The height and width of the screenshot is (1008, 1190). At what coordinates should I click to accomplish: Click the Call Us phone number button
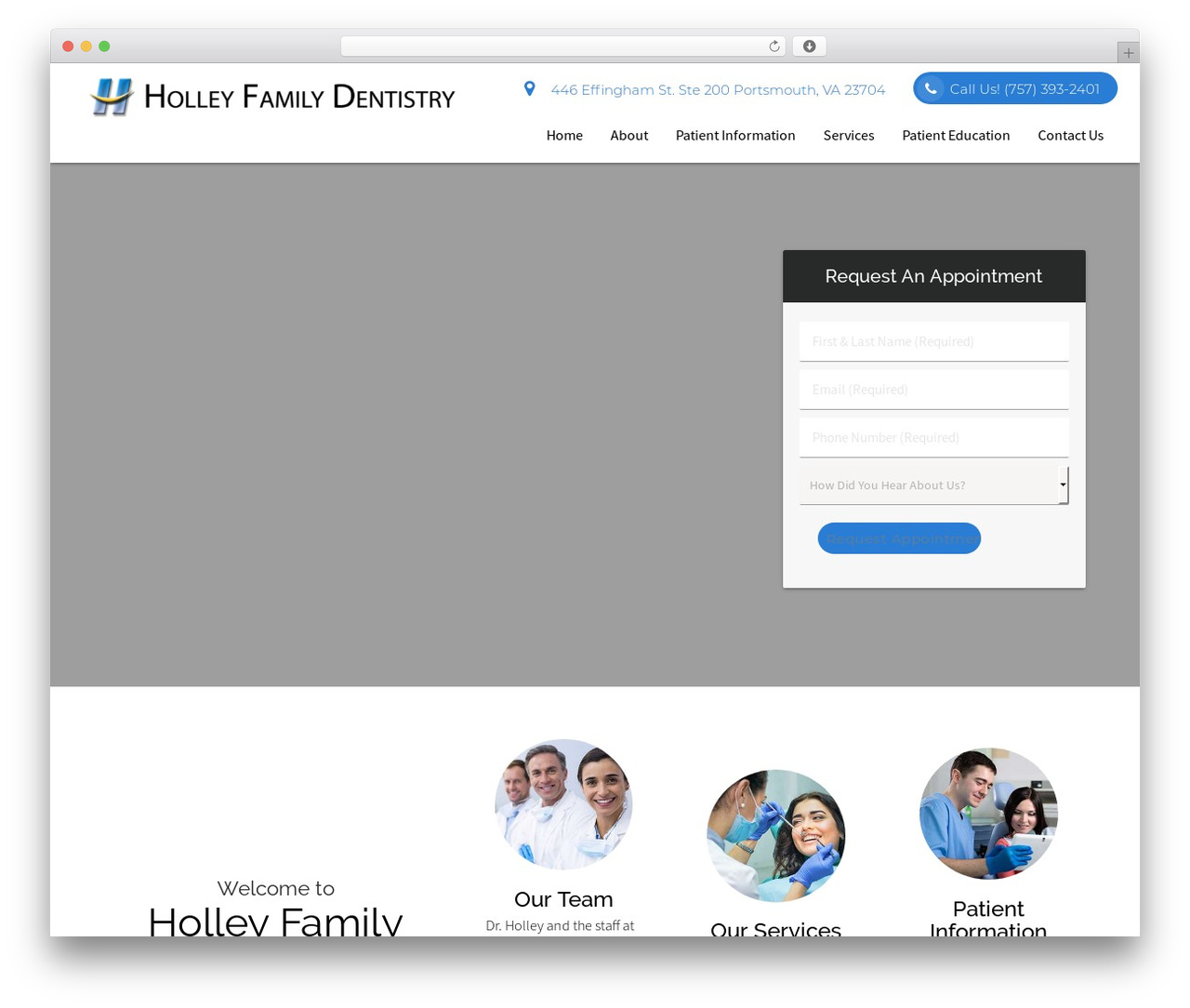(x=1015, y=88)
